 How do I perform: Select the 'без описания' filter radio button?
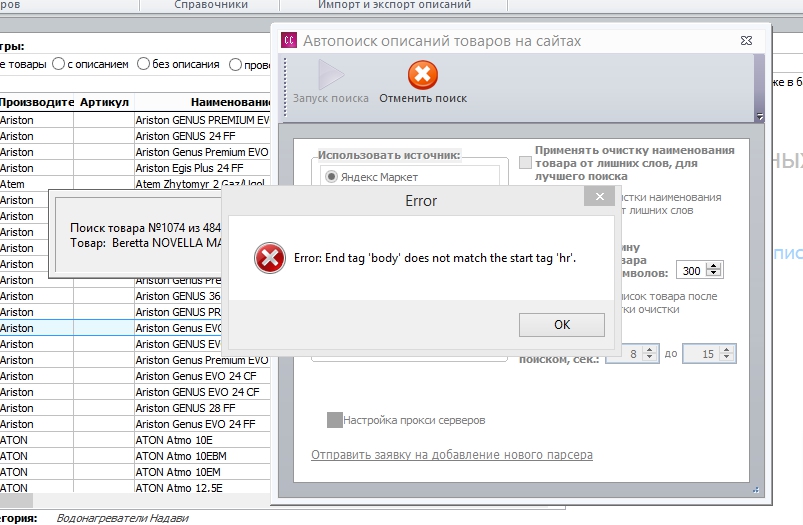click(143, 64)
